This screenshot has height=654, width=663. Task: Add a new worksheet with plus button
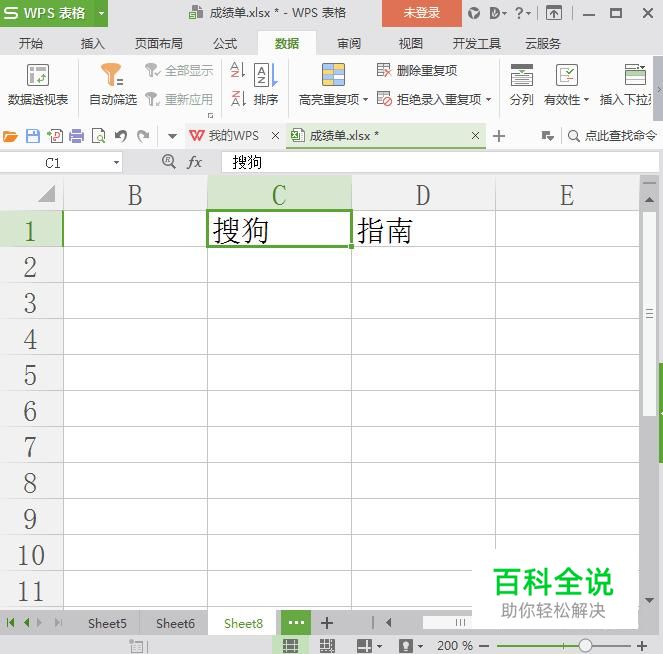click(327, 623)
